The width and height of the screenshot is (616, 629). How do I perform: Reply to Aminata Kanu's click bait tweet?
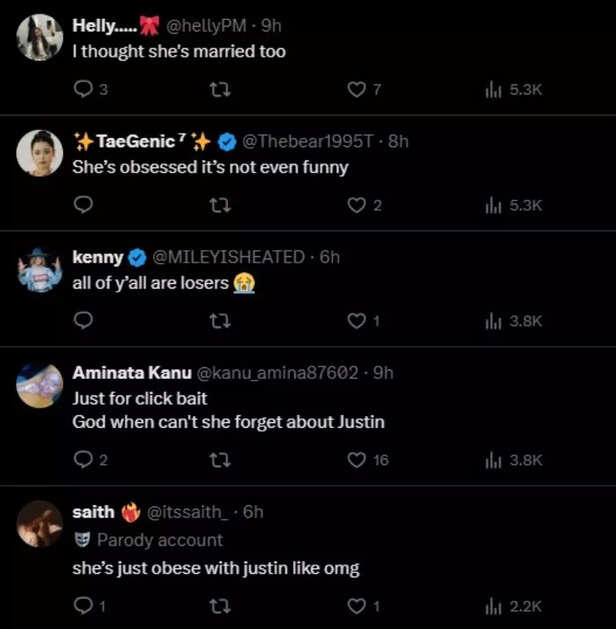(84, 460)
